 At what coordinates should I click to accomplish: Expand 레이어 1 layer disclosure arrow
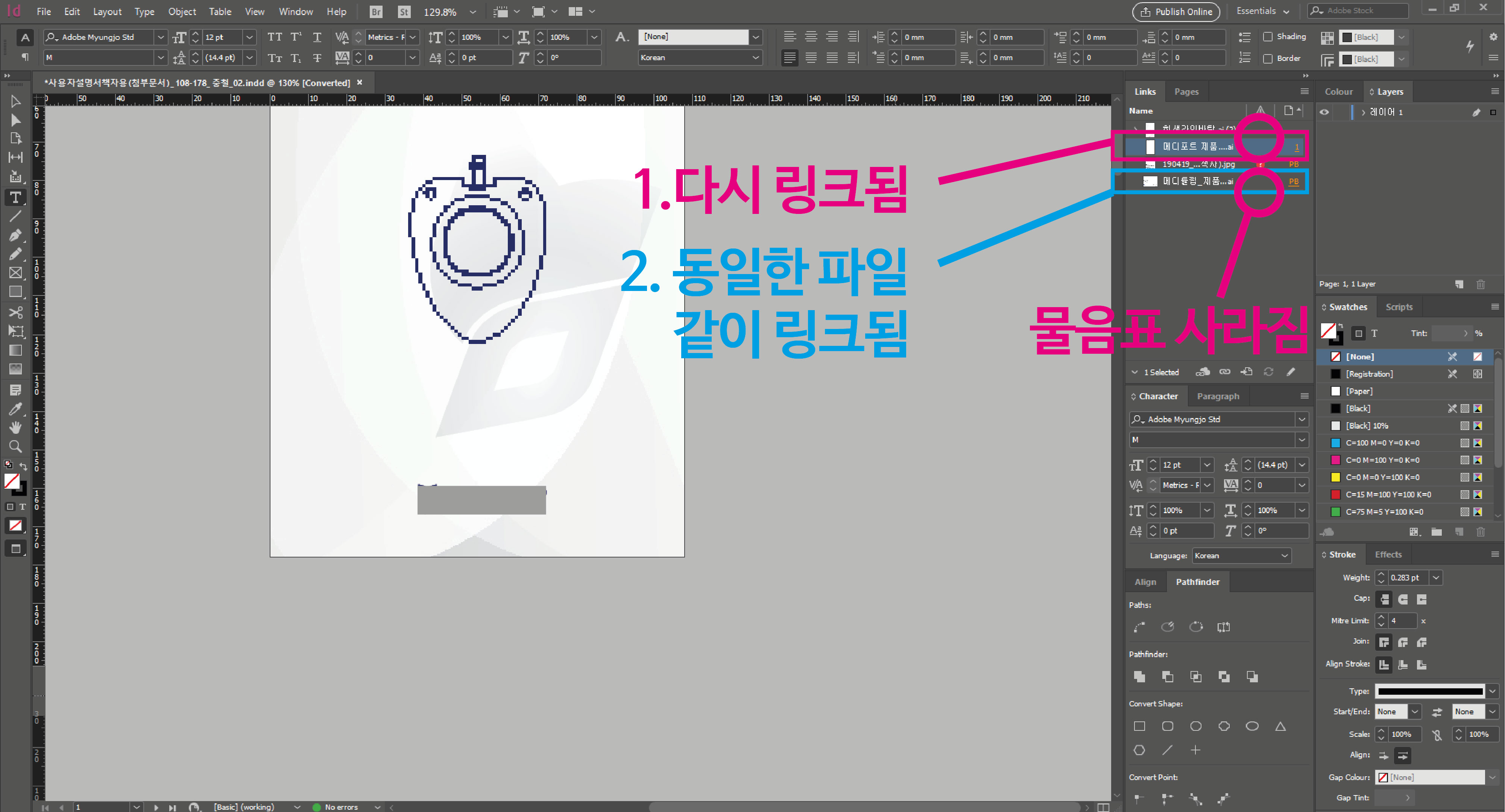click(1363, 112)
